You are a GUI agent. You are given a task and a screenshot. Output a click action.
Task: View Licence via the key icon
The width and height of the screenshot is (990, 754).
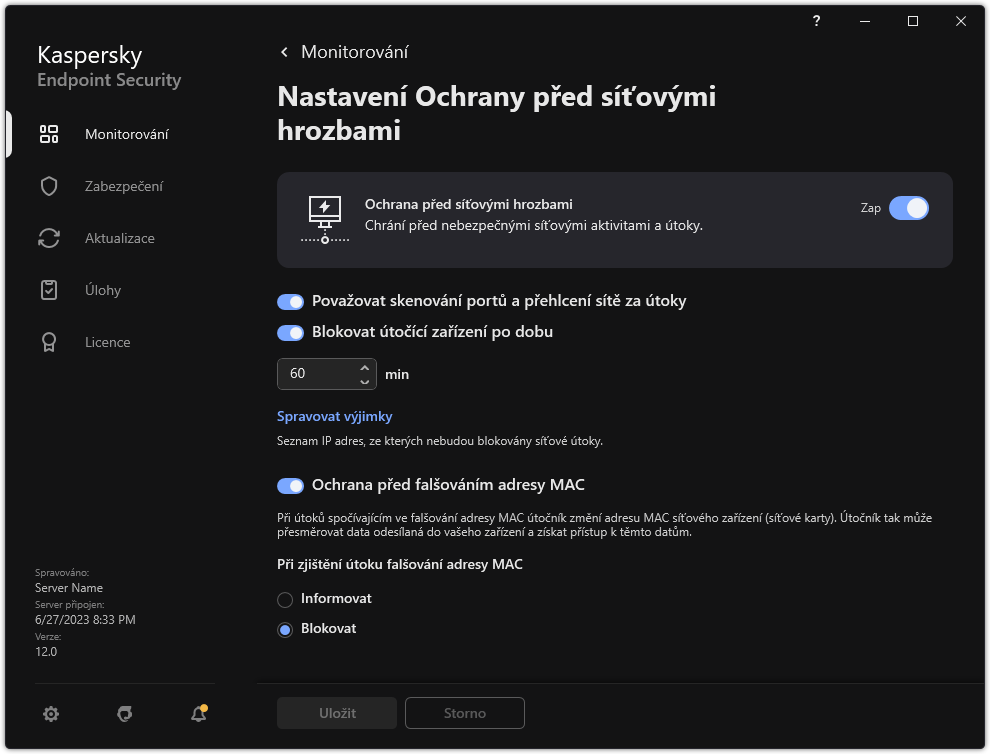tap(48, 341)
